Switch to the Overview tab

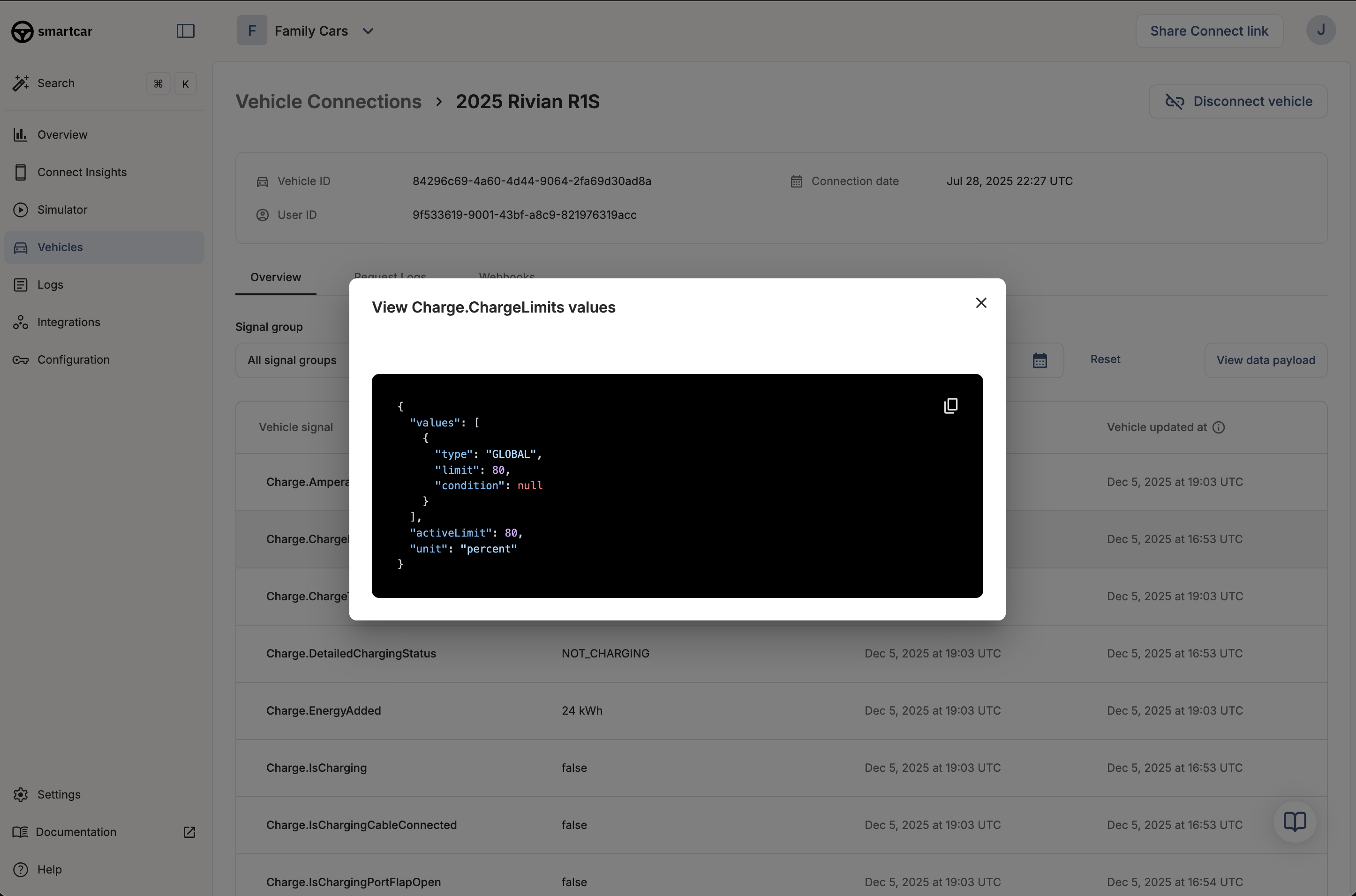click(276, 277)
